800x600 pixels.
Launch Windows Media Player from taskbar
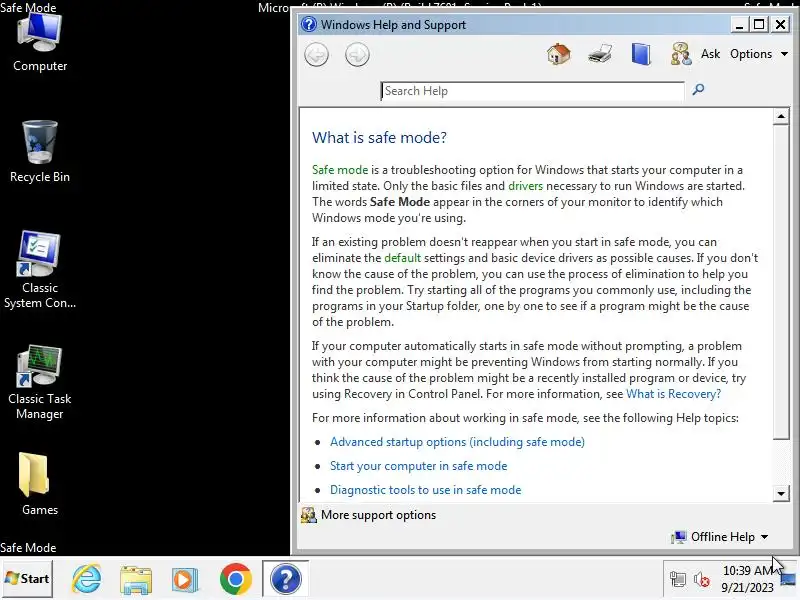click(185, 580)
